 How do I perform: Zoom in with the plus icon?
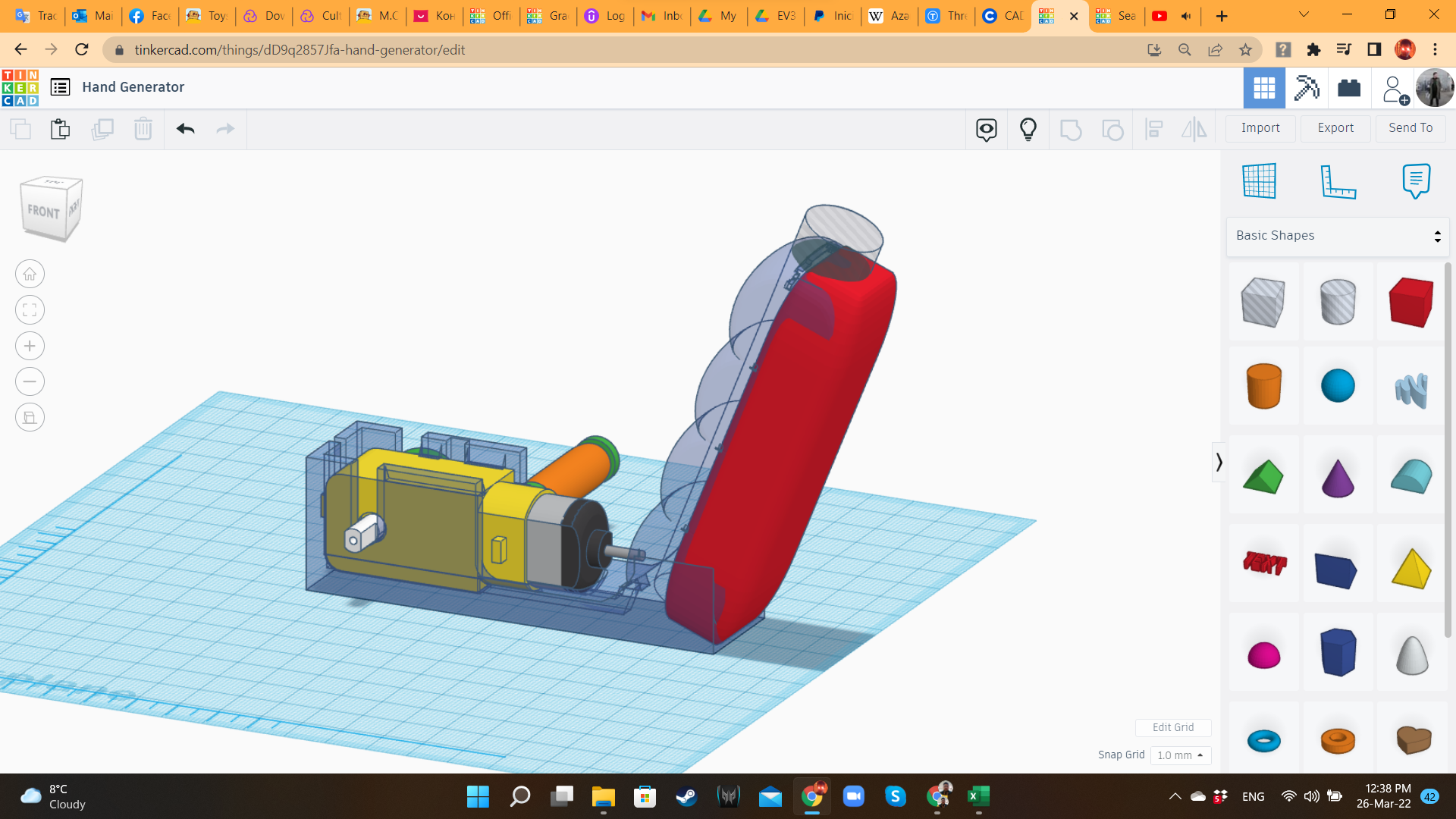coord(30,346)
